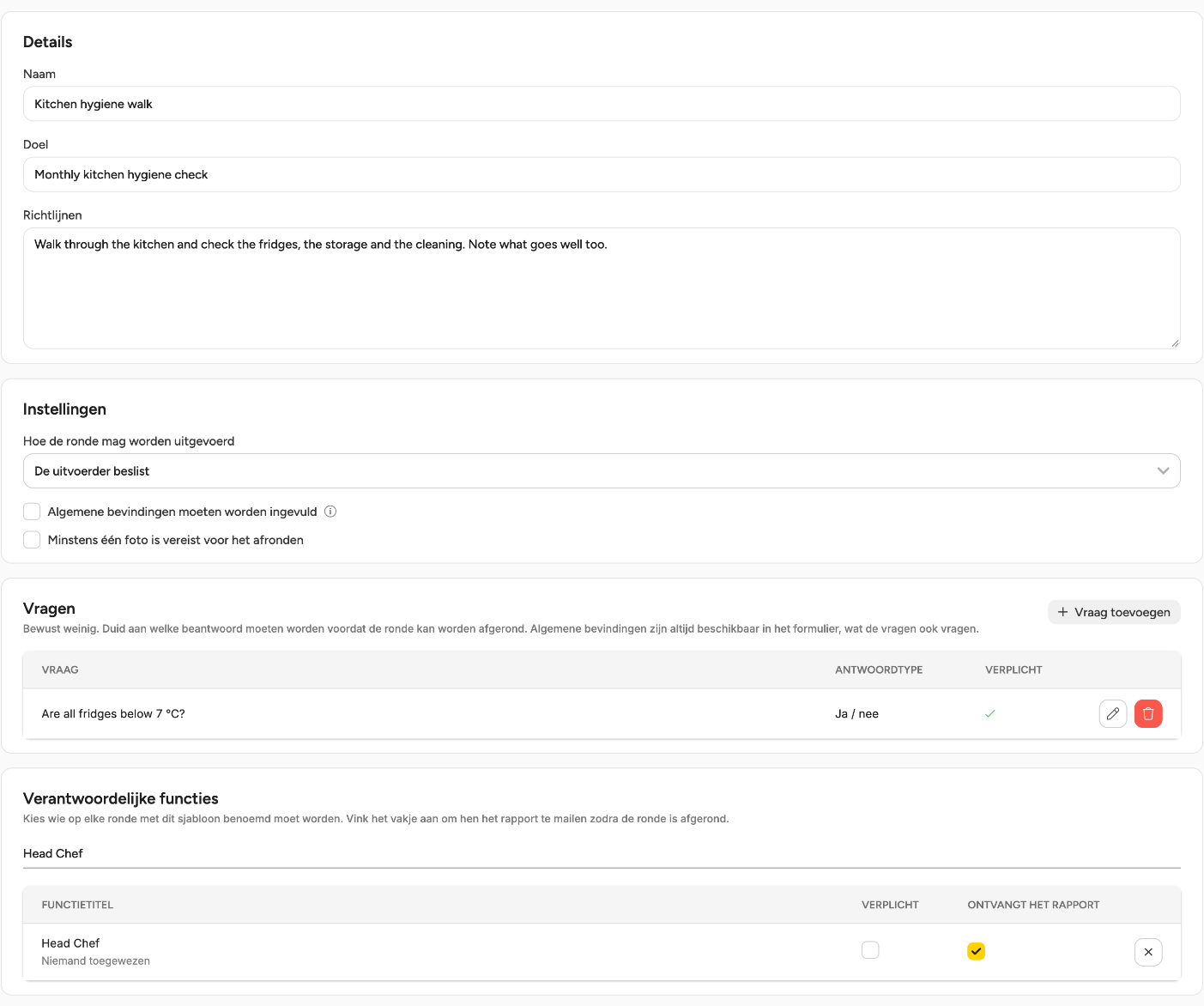Remove Head Chef row with X button
Screen dimensions: 1204x1006
[x=1148, y=952]
